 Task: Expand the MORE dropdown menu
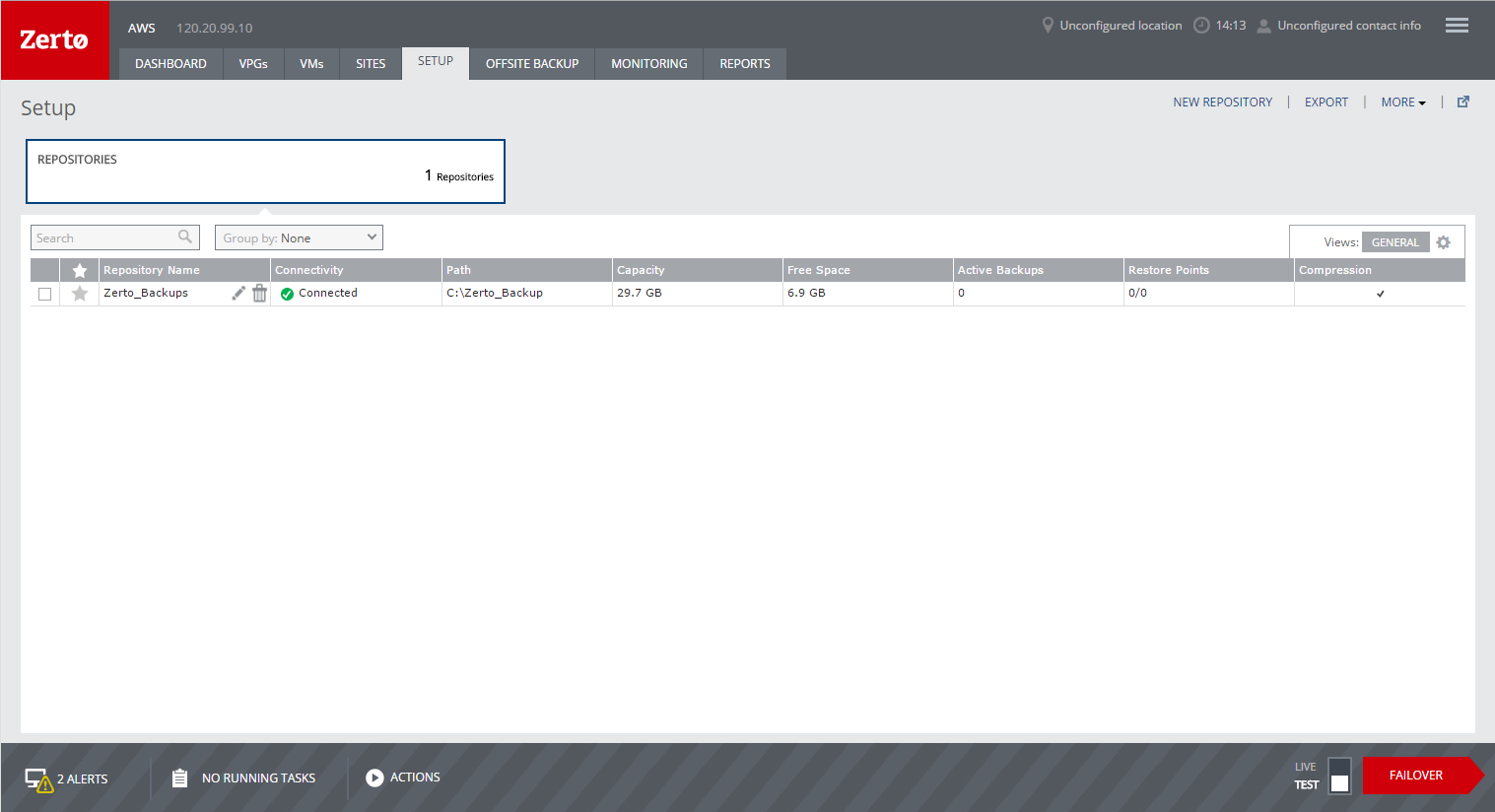(x=1403, y=101)
